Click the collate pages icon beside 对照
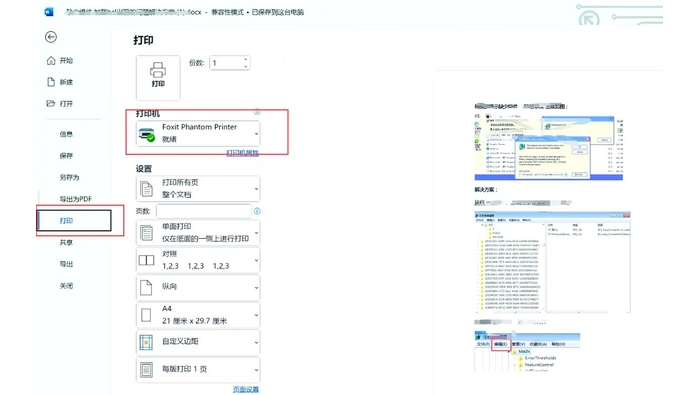The width and height of the screenshot is (700, 395). (x=146, y=260)
